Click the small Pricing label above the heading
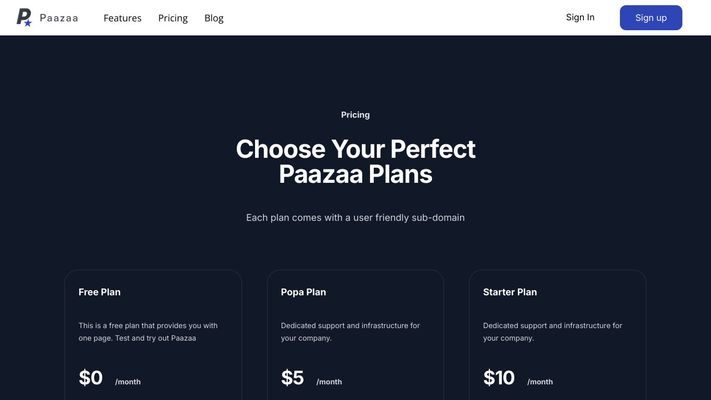 tap(355, 115)
